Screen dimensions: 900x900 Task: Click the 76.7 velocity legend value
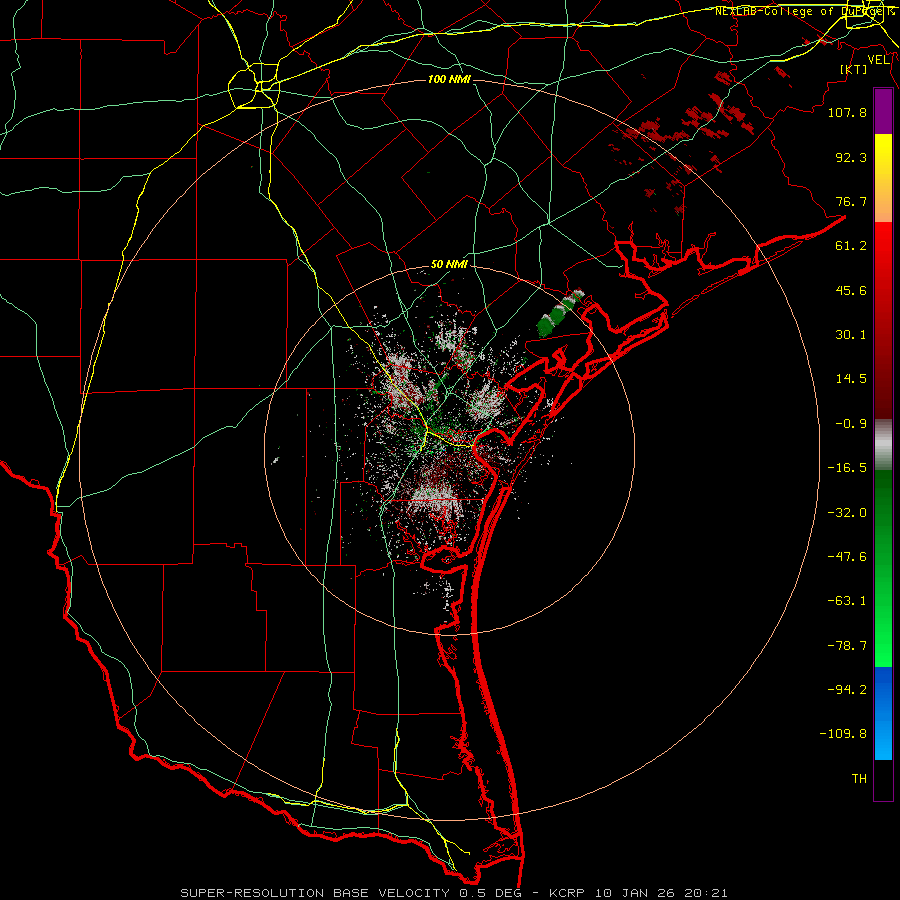coord(851,201)
